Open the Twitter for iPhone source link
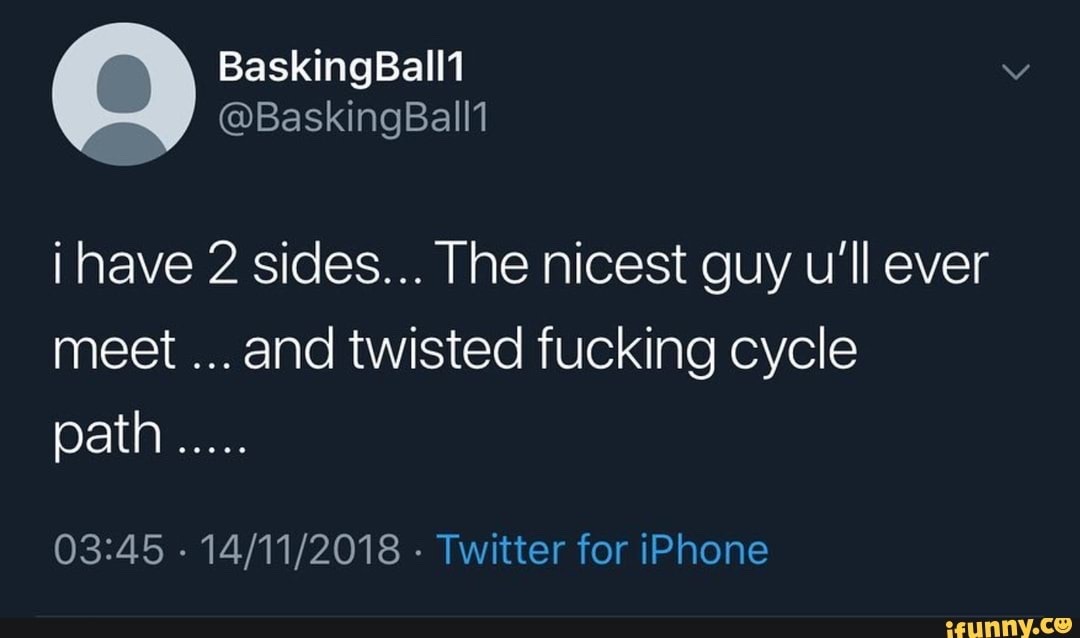Screen dimensions: 1080x638 [x=603, y=549]
